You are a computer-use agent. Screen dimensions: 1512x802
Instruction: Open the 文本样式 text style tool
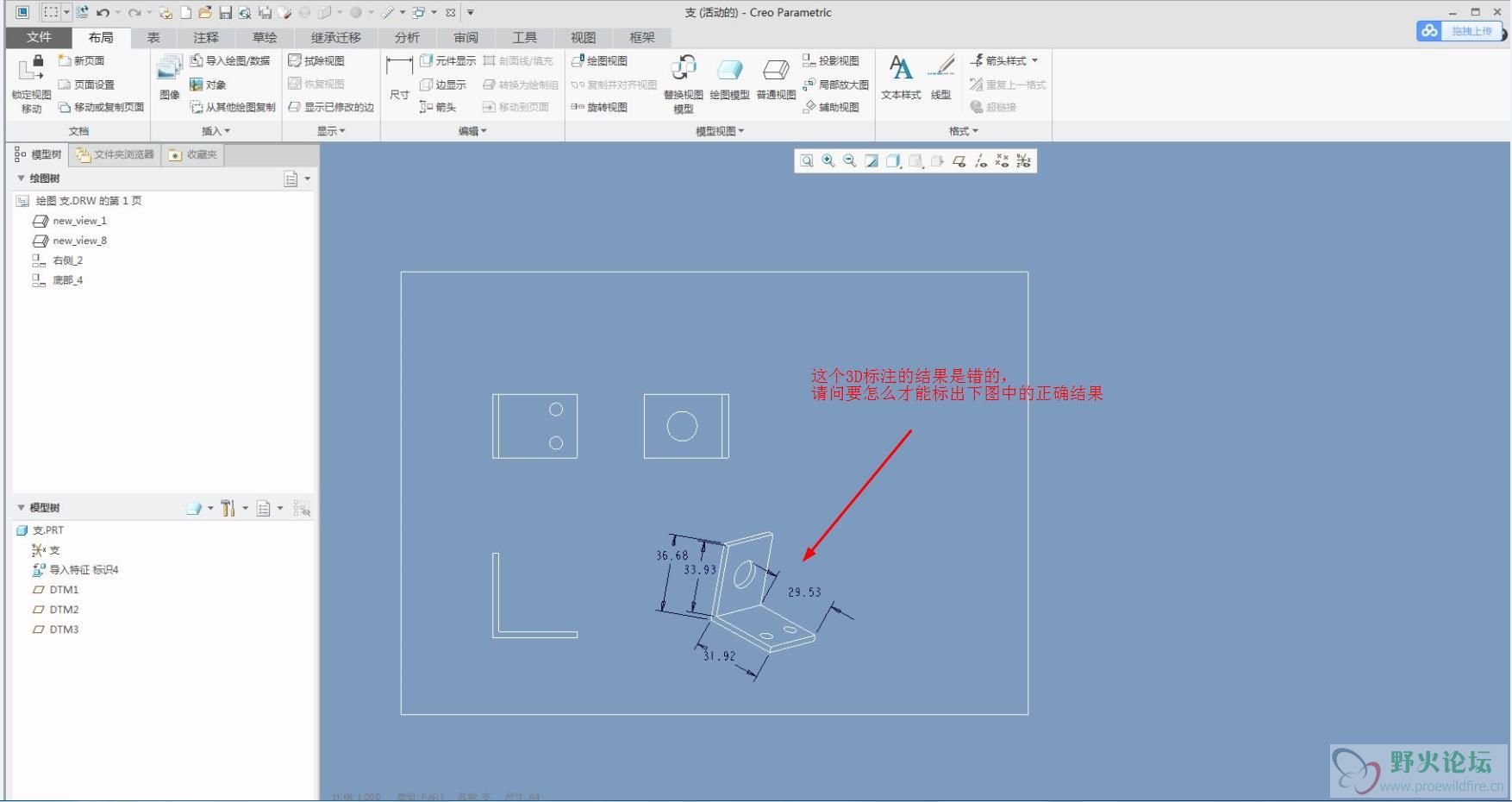point(901,78)
